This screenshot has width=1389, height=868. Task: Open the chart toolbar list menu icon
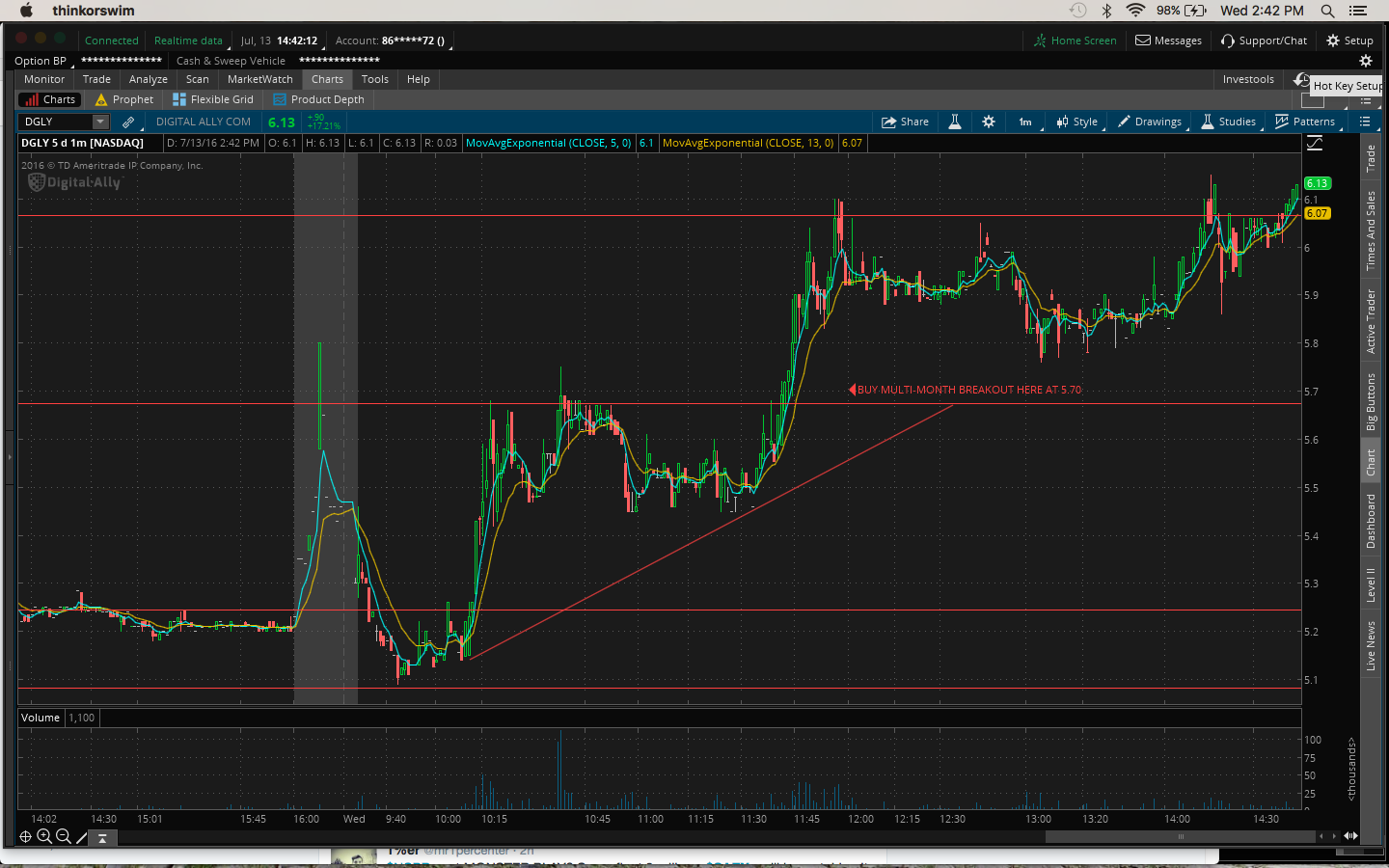point(1365,122)
